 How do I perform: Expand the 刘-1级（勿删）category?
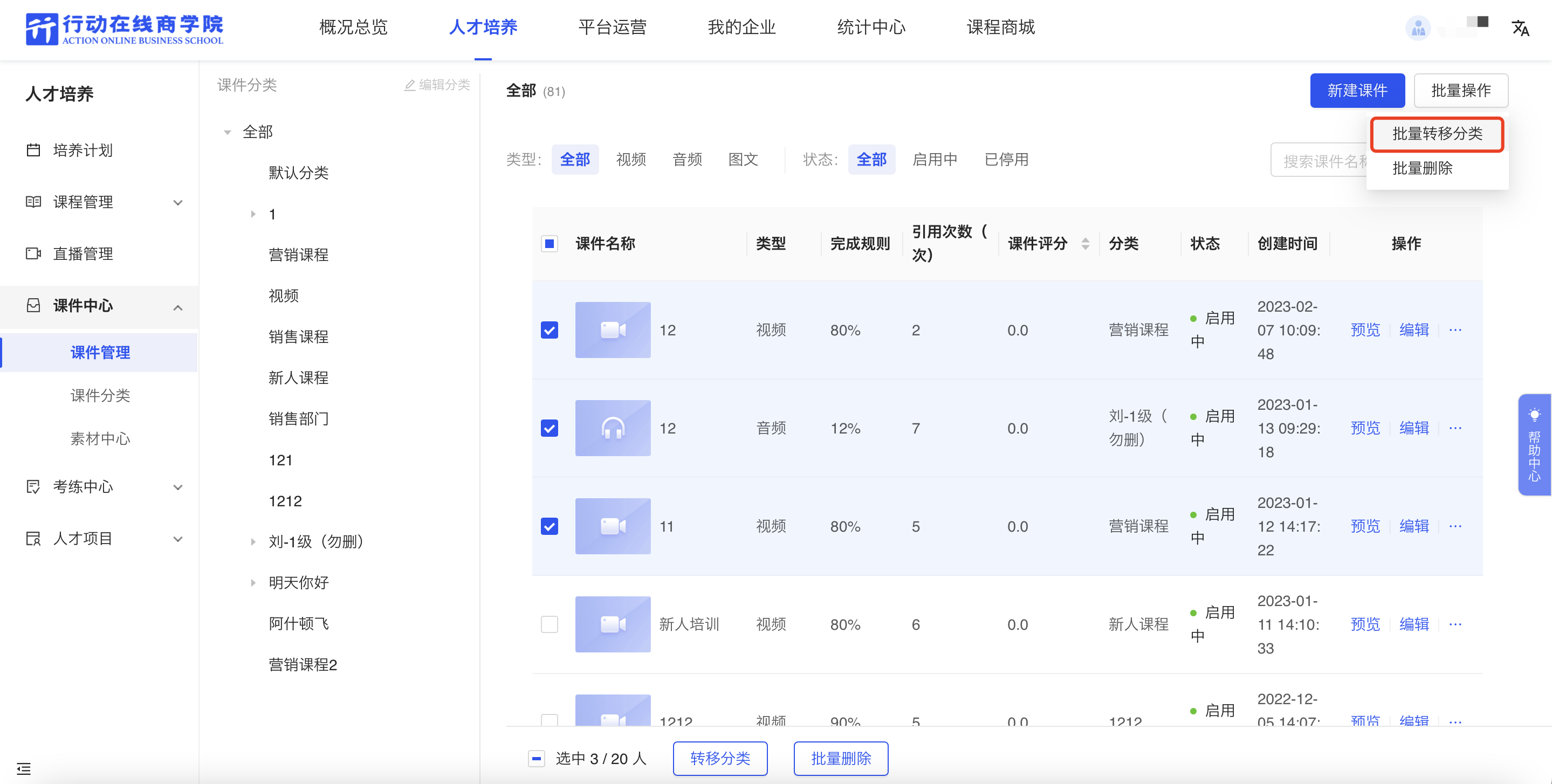(x=253, y=542)
